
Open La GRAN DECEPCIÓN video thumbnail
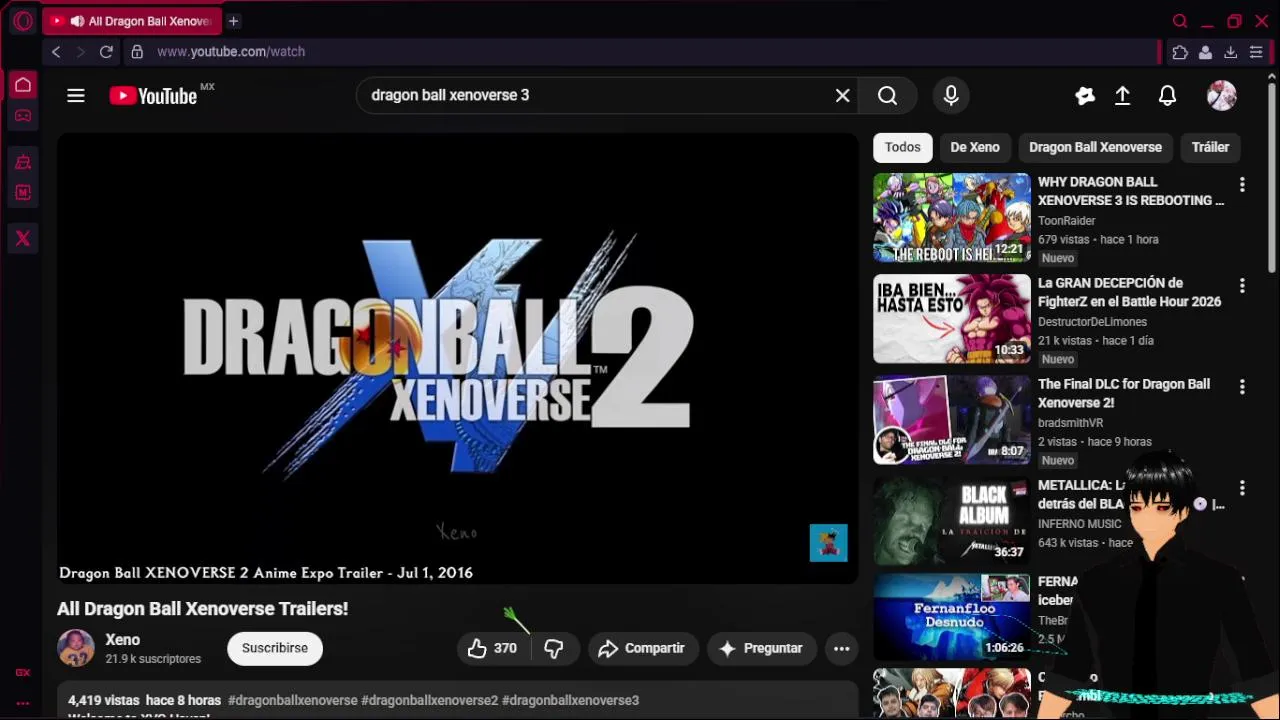pyautogui.click(x=952, y=319)
